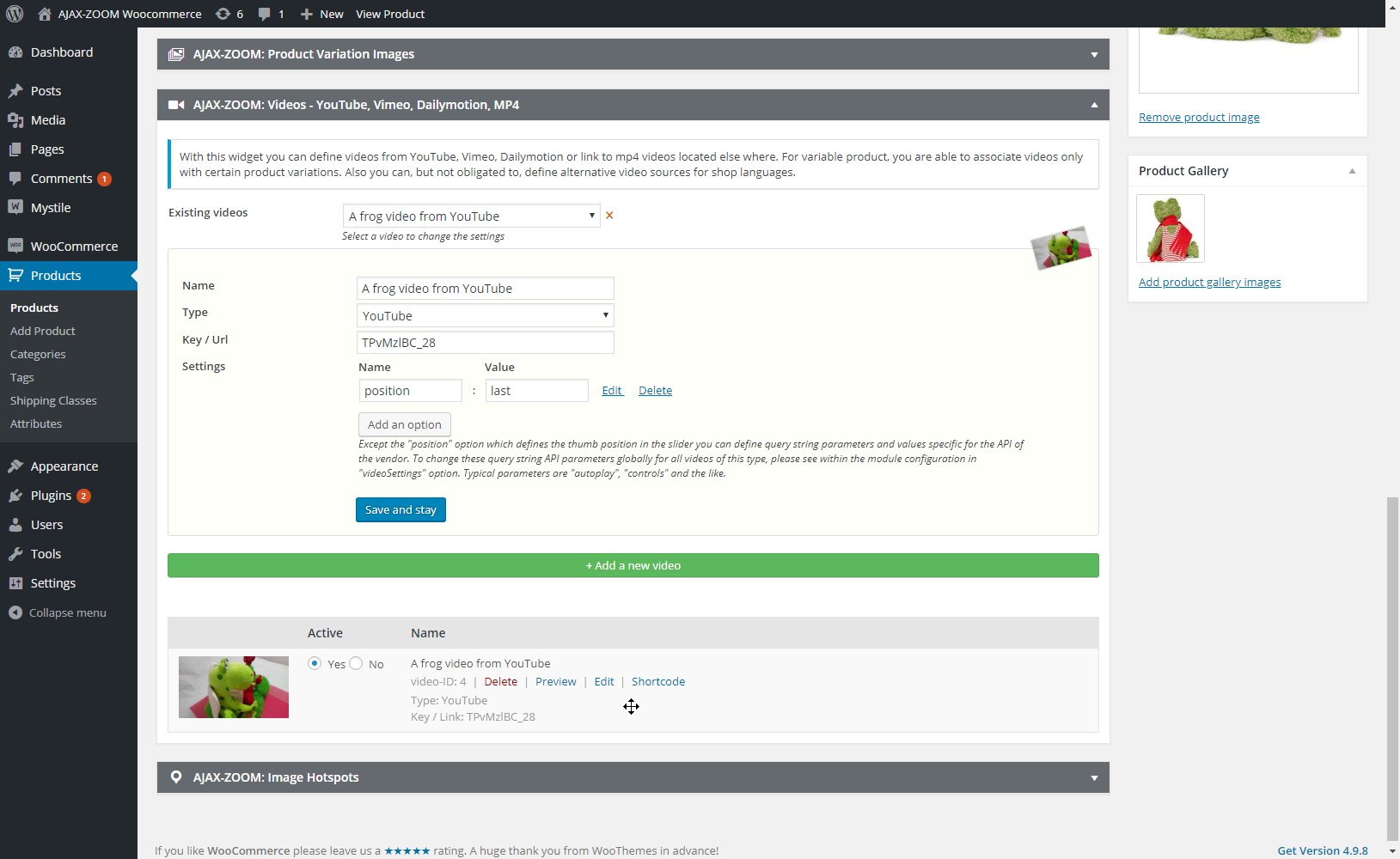Click the Plugins plug icon
The image size is (1400, 859).
pyautogui.click(x=15, y=496)
